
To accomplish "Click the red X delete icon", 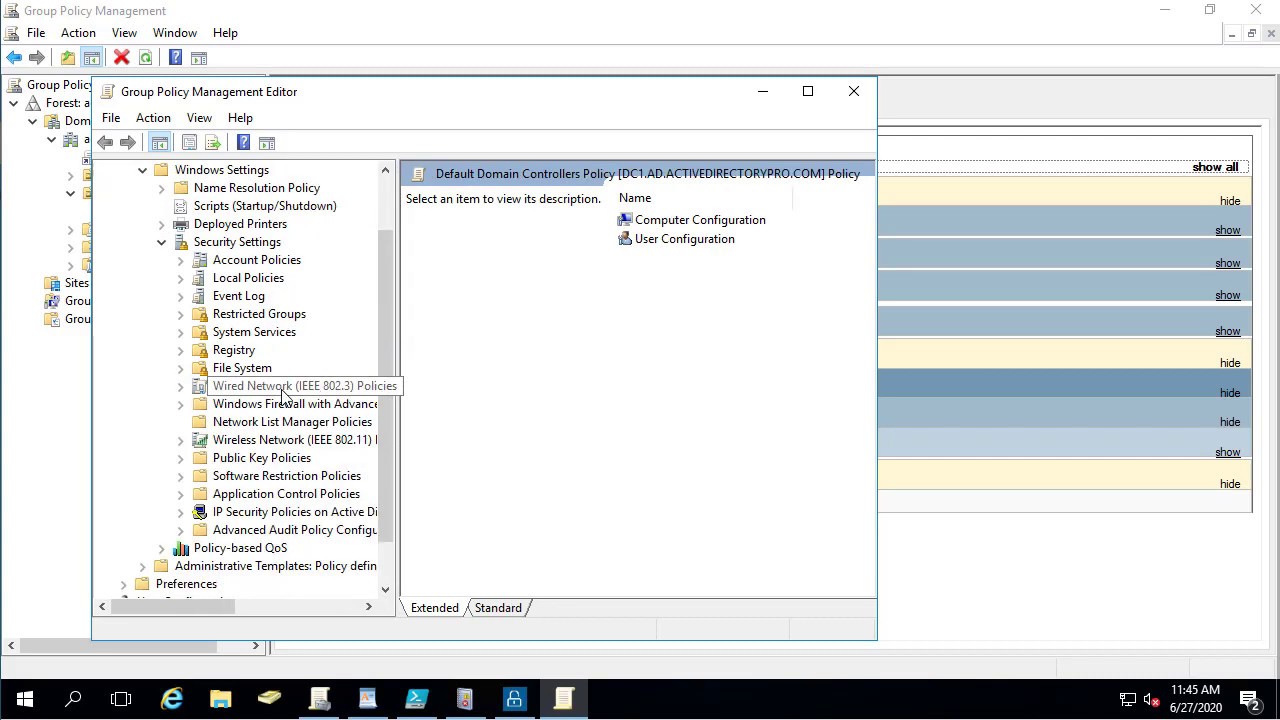I will click(121, 58).
